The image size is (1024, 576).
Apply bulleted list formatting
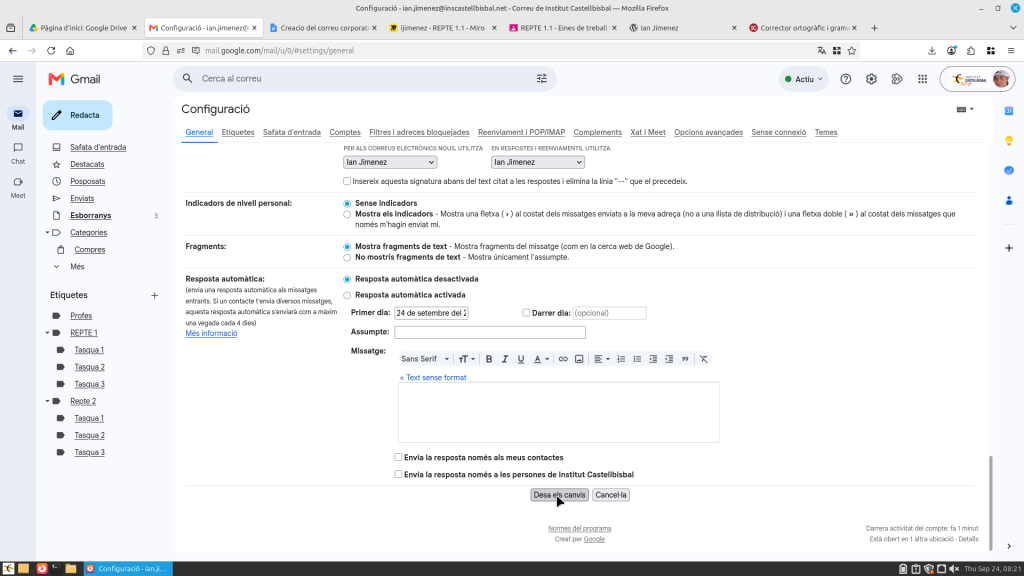(637, 359)
